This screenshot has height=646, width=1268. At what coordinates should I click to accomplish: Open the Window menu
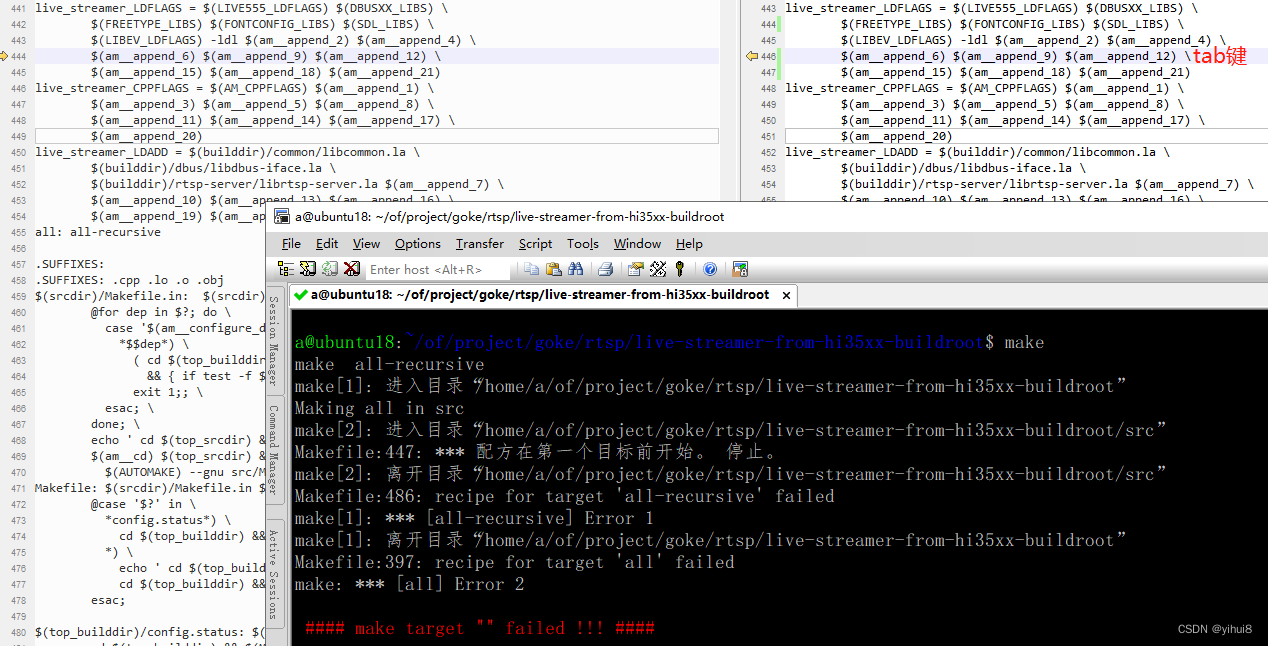(x=637, y=244)
